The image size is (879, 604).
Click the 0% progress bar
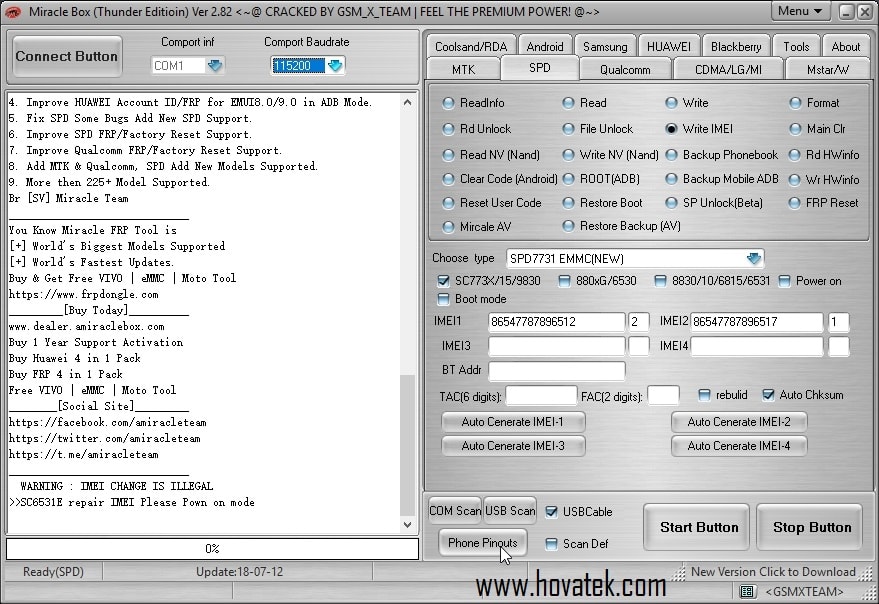[x=212, y=549]
